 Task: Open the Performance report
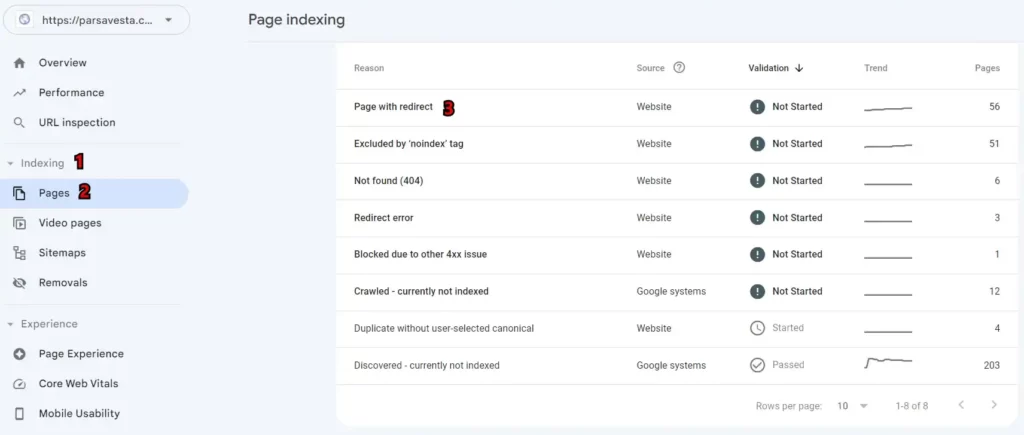[x=71, y=93]
